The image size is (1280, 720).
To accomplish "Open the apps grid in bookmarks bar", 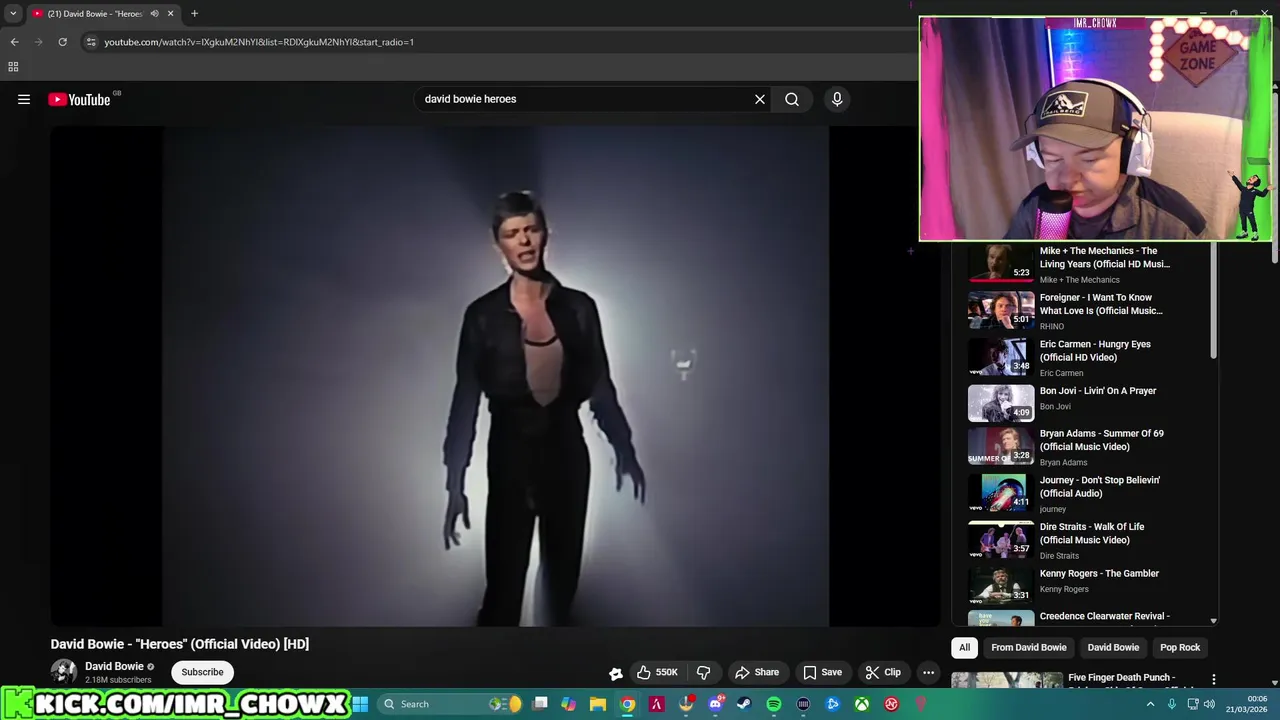I will (13, 67).
